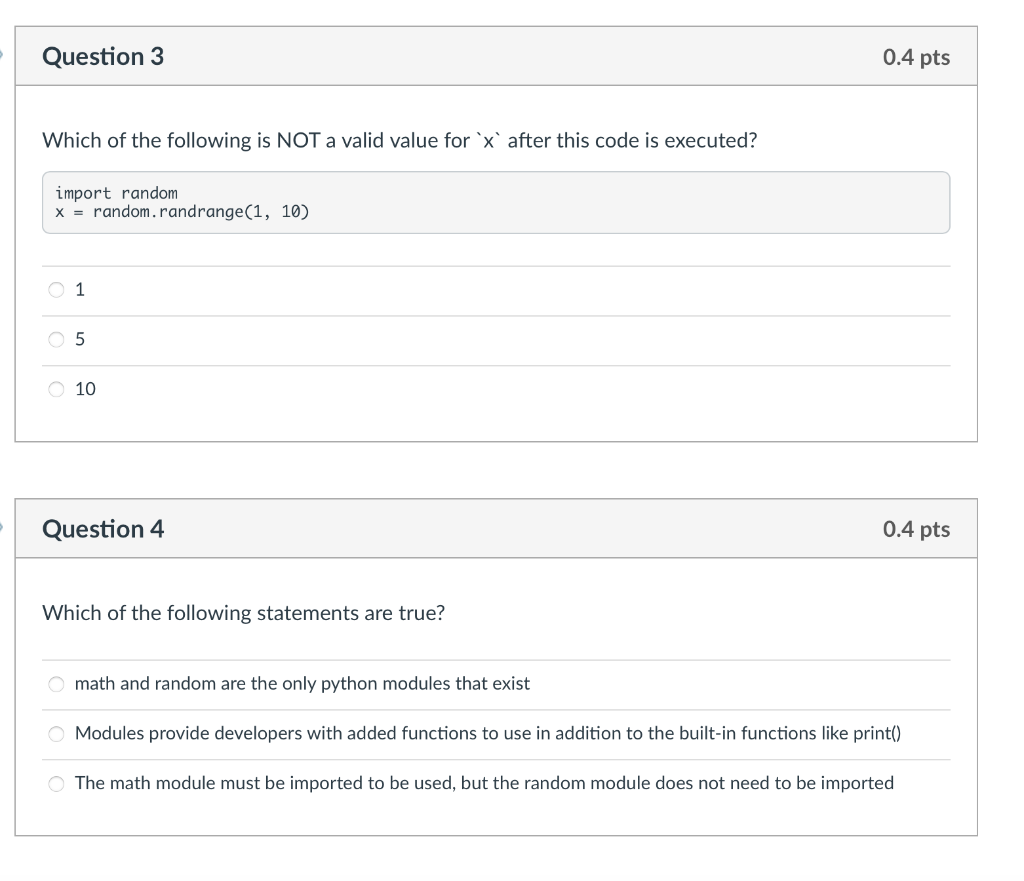The image size is (1024, 881).
Task: Choose radio for 'Modules provide developers' statement
Action: coord(57,734)
